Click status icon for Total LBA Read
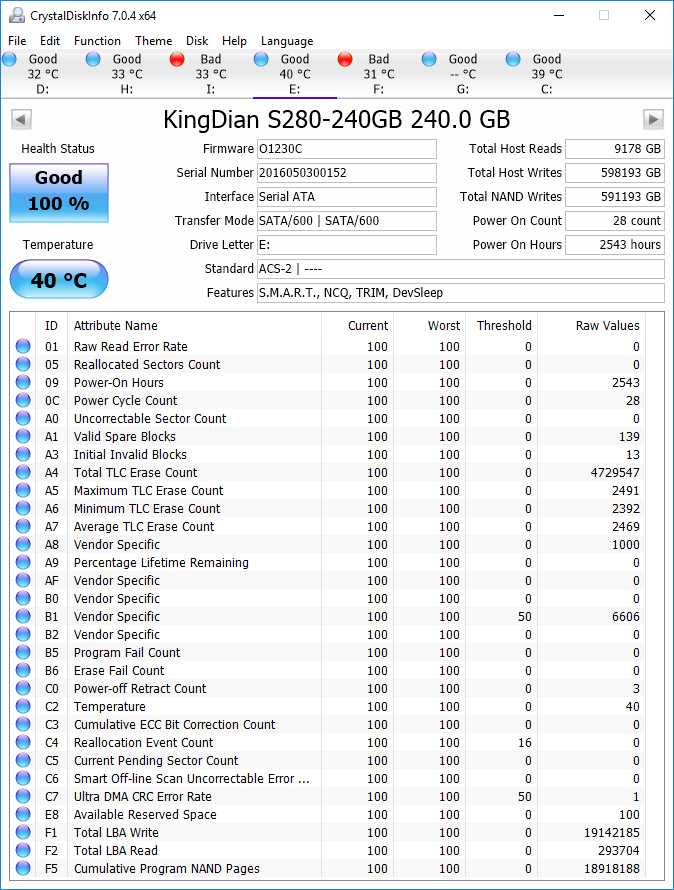The width and height of the screenshot is (674, 890). (23, 850)
